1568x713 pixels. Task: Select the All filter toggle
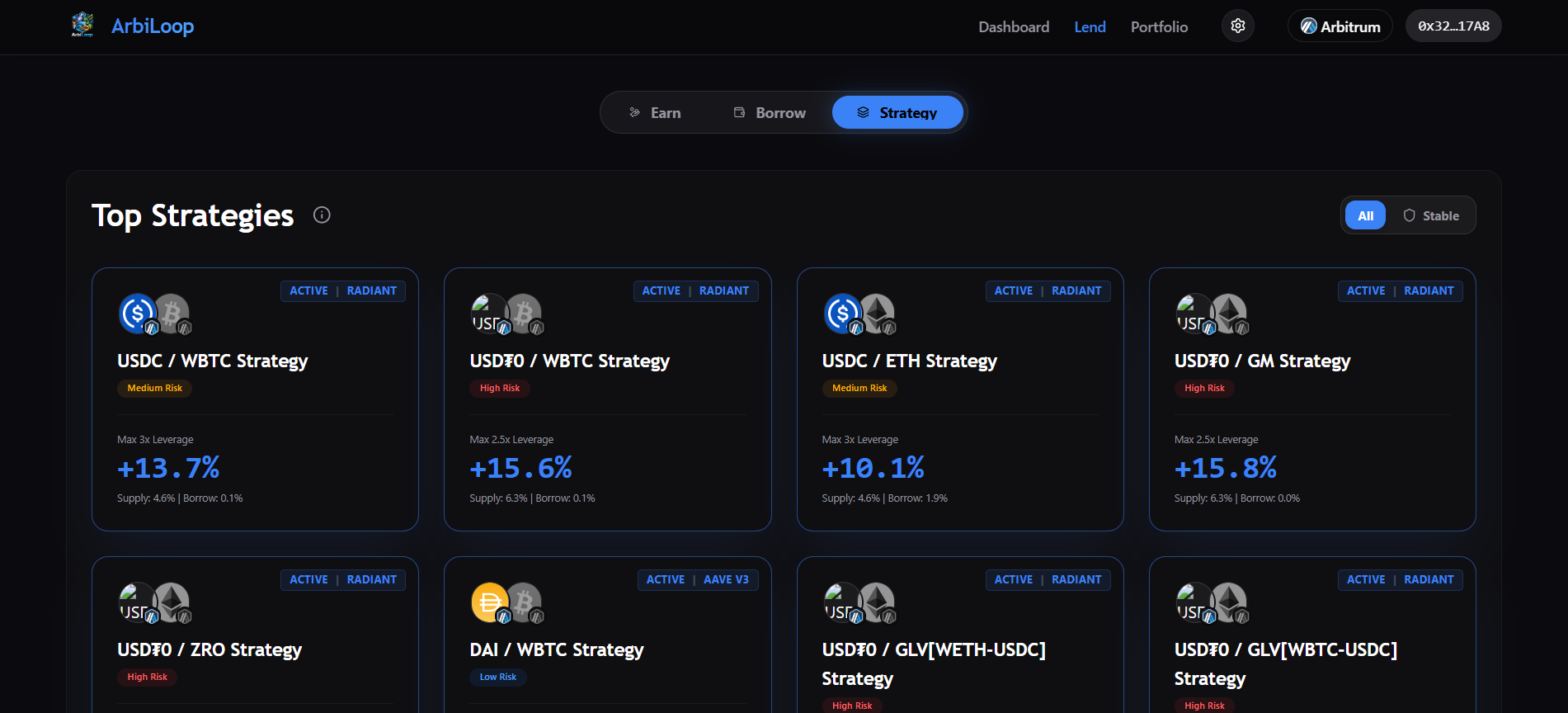click(1365, 216)
